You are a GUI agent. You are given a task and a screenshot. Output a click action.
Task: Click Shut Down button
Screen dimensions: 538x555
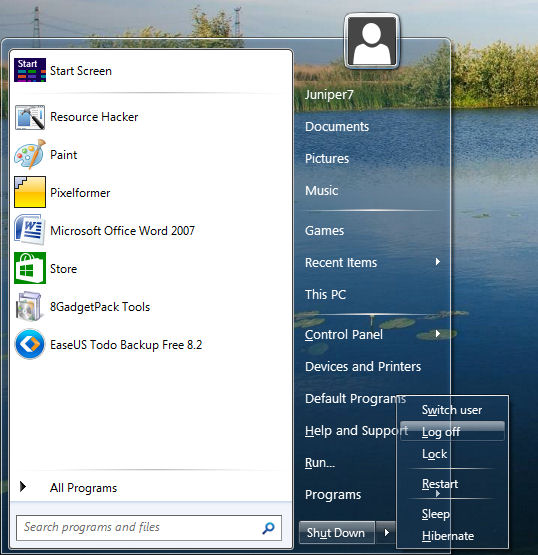pos(337,532)
